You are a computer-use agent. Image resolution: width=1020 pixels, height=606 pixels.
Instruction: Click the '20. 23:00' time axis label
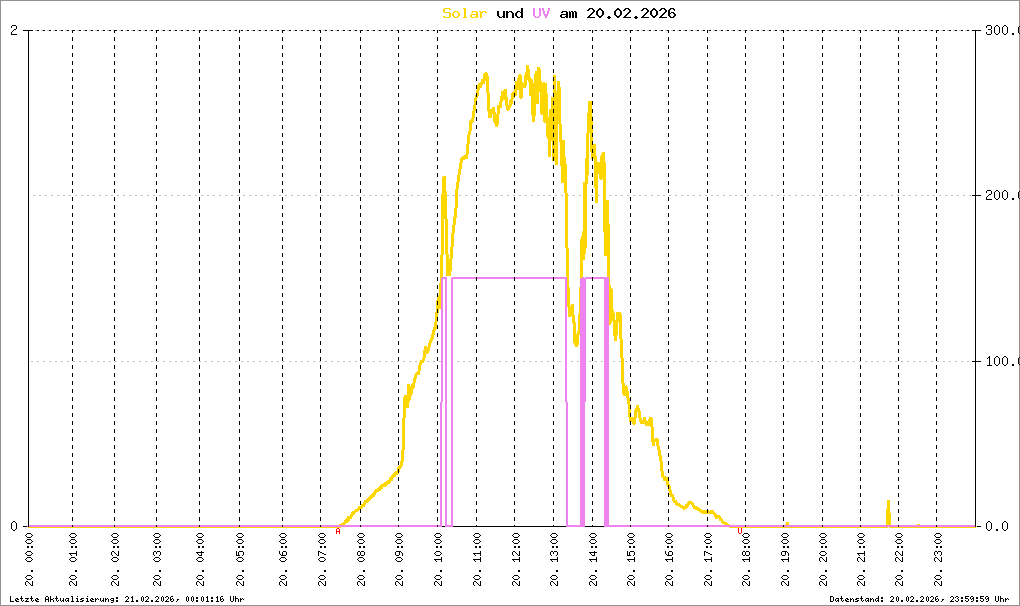[937, 560]
